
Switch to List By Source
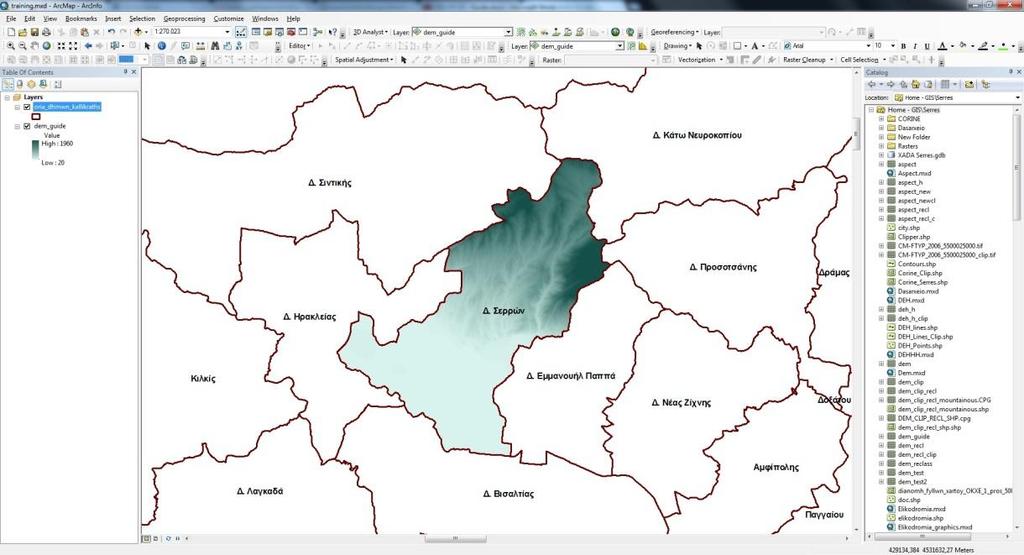[x=20, y=84]
